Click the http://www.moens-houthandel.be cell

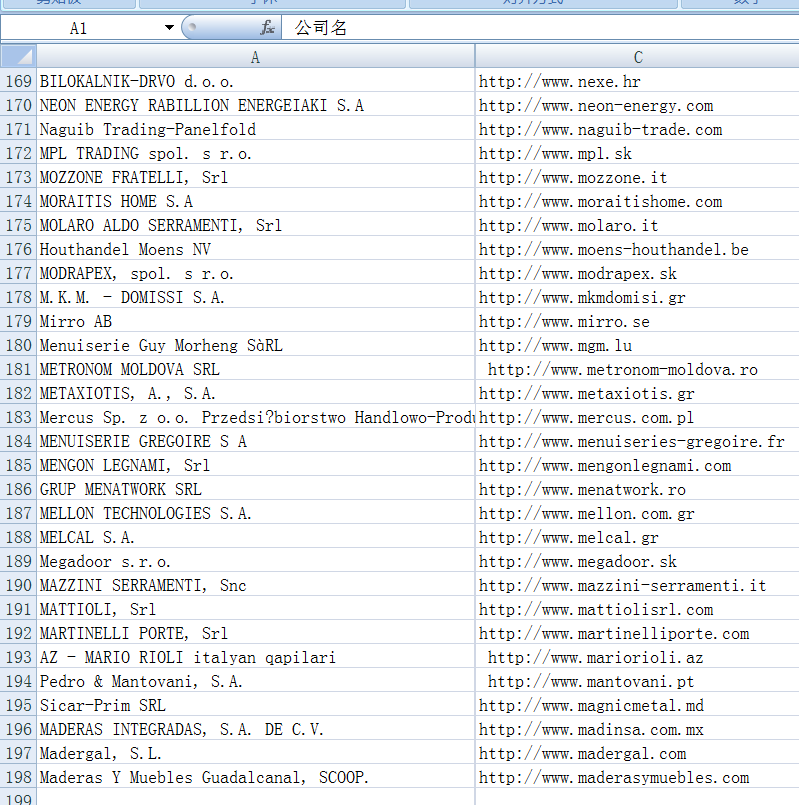[x=637, y=249]
